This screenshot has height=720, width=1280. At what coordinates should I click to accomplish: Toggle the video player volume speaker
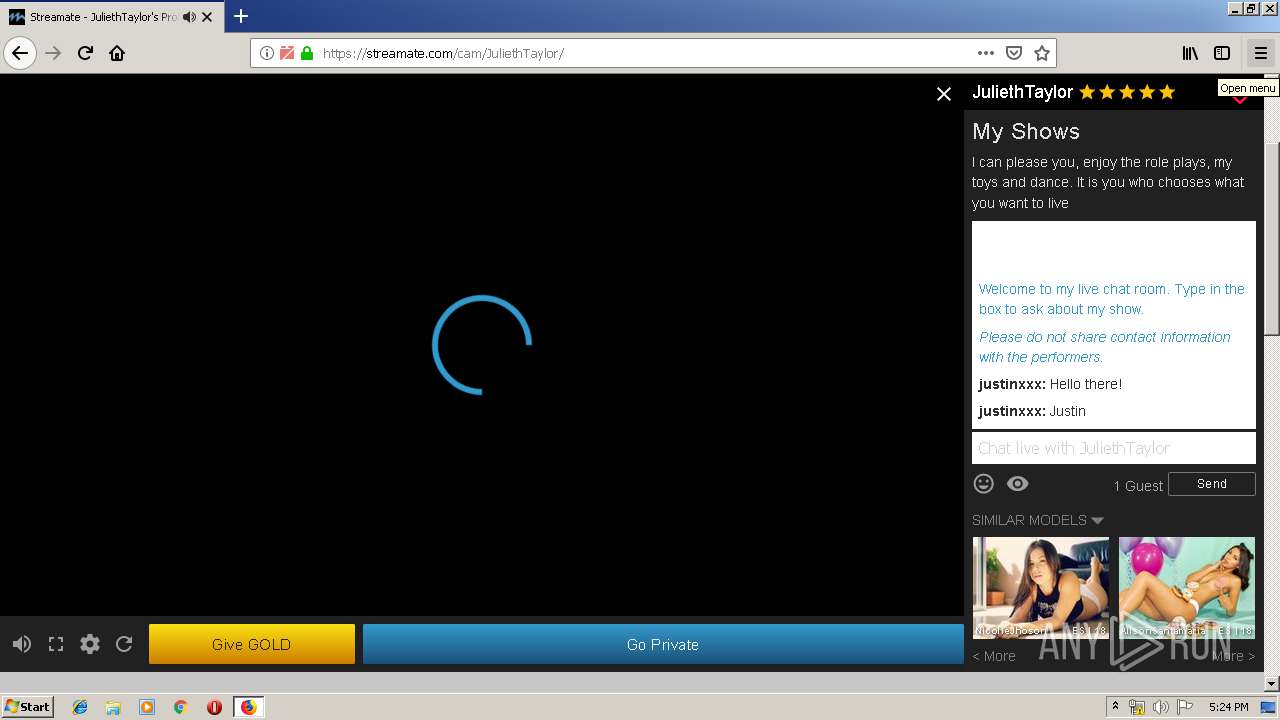click(21, 644)
